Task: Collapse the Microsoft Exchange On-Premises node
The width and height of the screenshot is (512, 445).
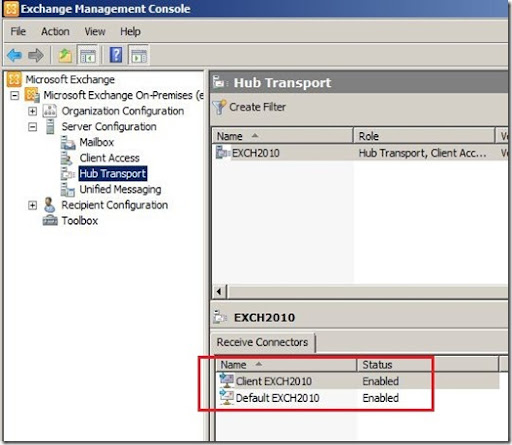Action: pos(14,95)
